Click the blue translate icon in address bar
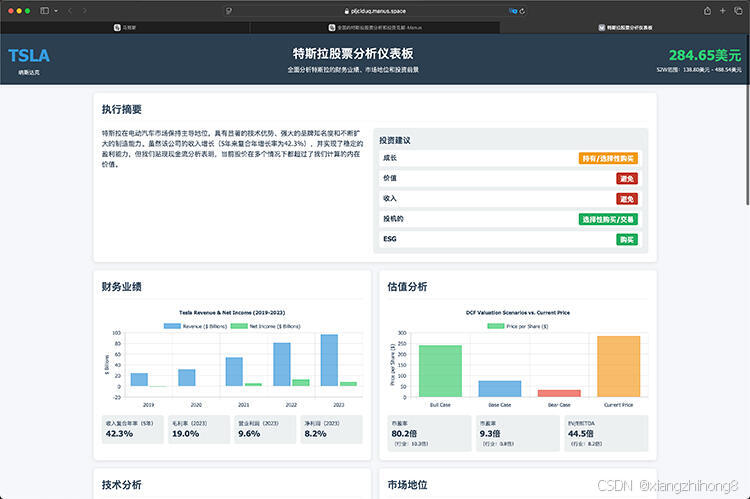750x499 pixels. click(x=513, y=11)
